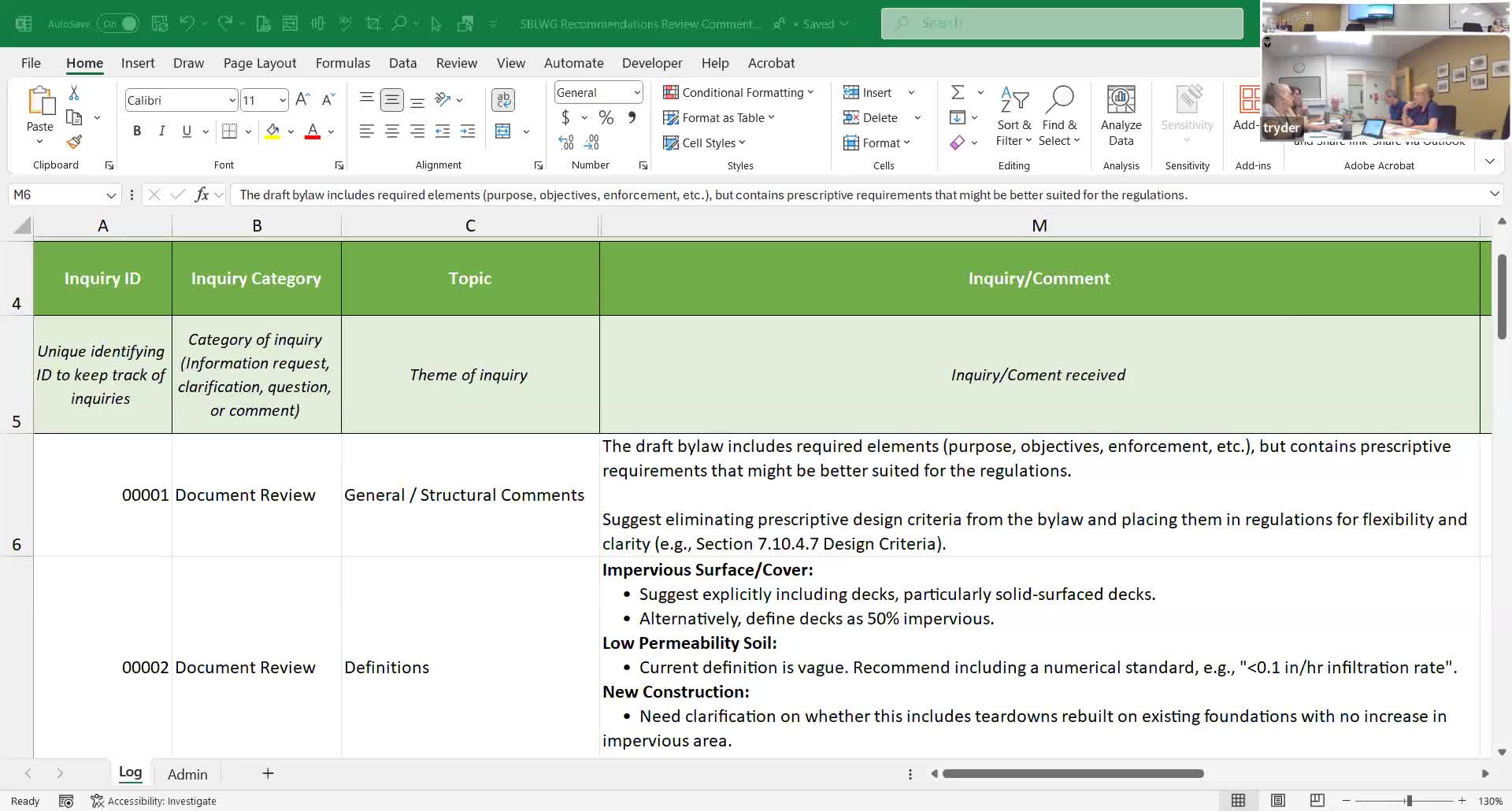Open the Formulas ribbon tab
1512x811 pixels.
click(343, 63)
